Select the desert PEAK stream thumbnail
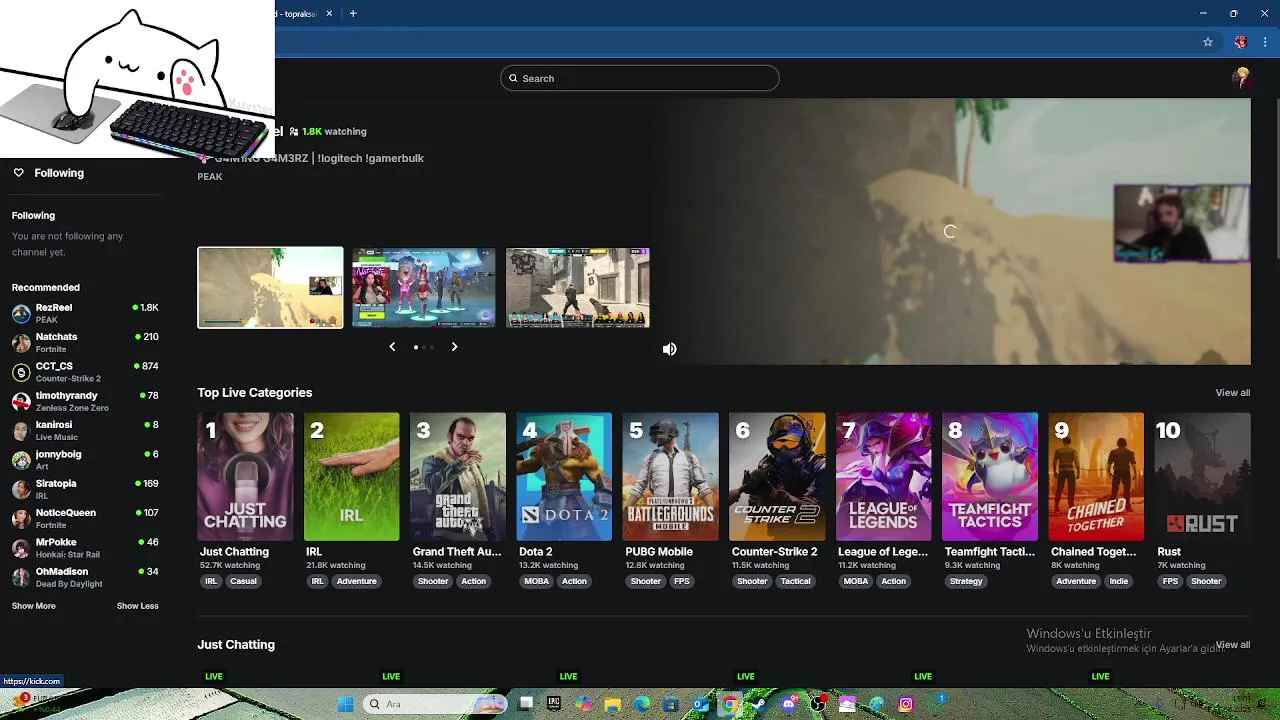Screen dimensions: 1280x720 [270, 287]
